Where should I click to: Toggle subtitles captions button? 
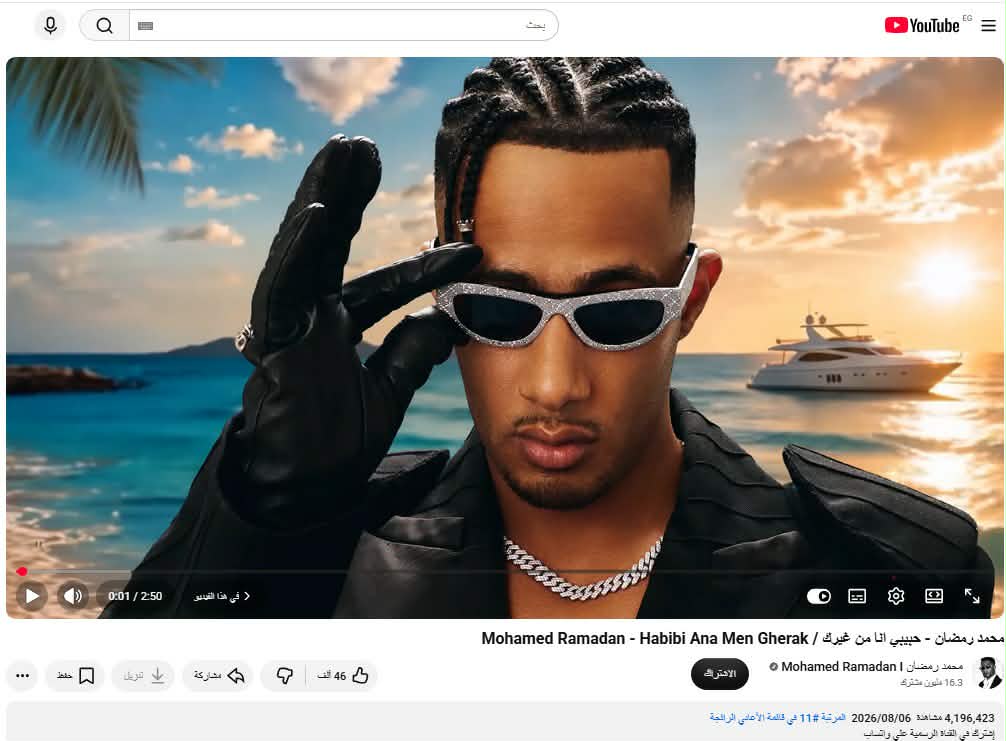coord(857,597)
